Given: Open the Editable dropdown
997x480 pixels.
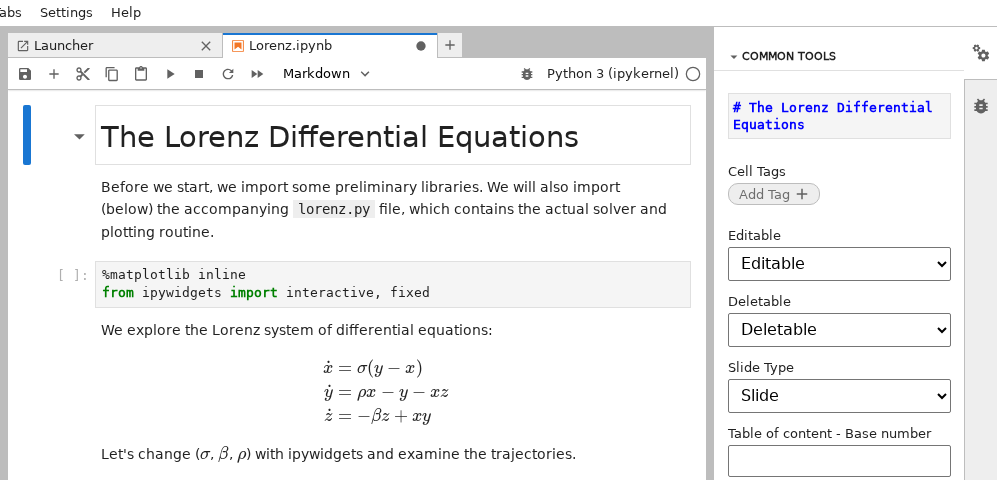Looking at the screenshot, I should coord(839,264).
